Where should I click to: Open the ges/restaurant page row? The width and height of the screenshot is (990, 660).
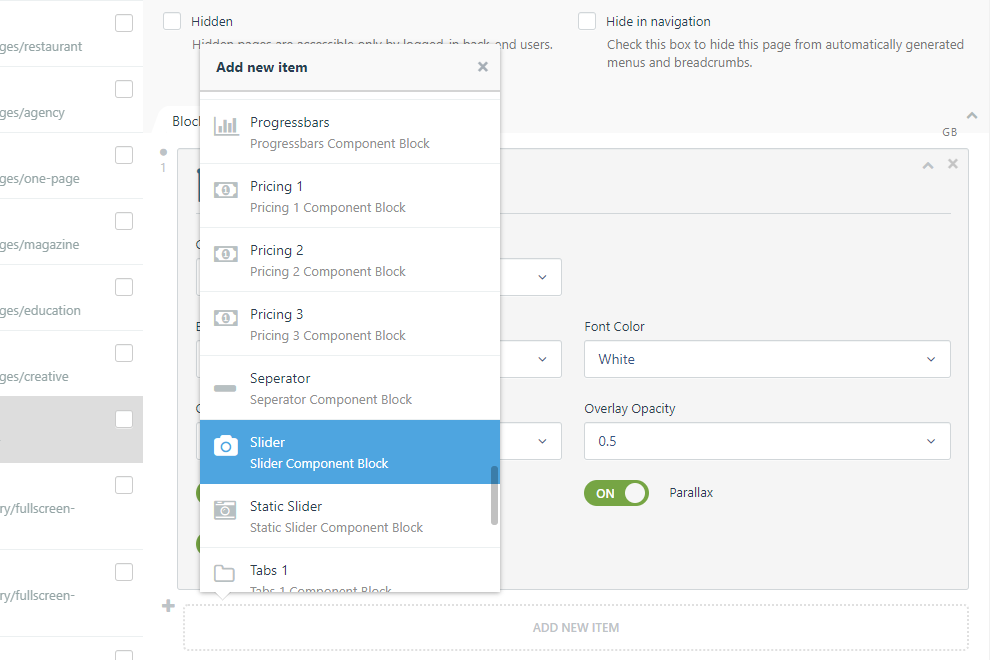tap(71, 33)
